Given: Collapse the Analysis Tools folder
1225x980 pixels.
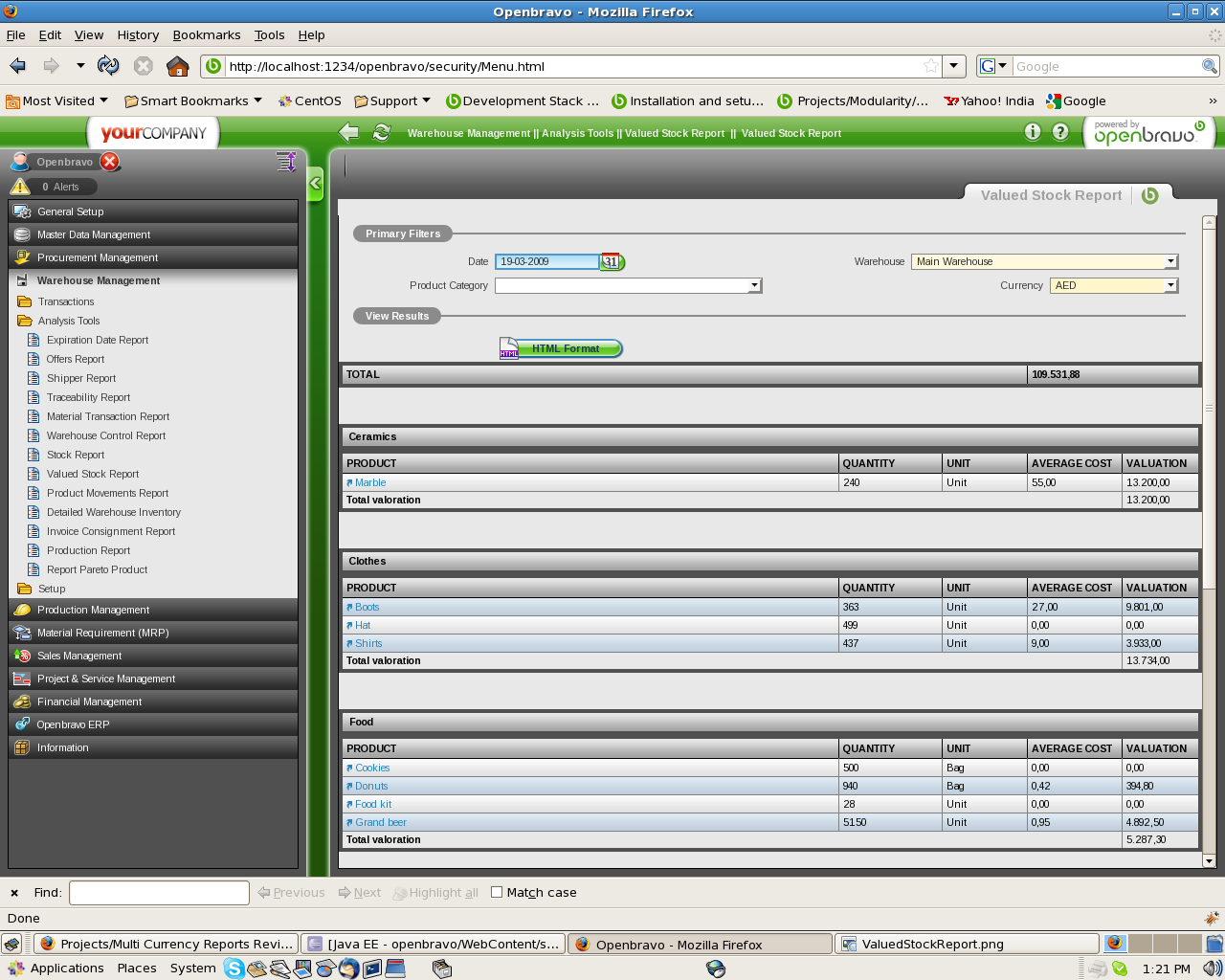Looking at the screenshot, I should pyautogui.click(x=68, y=321).
